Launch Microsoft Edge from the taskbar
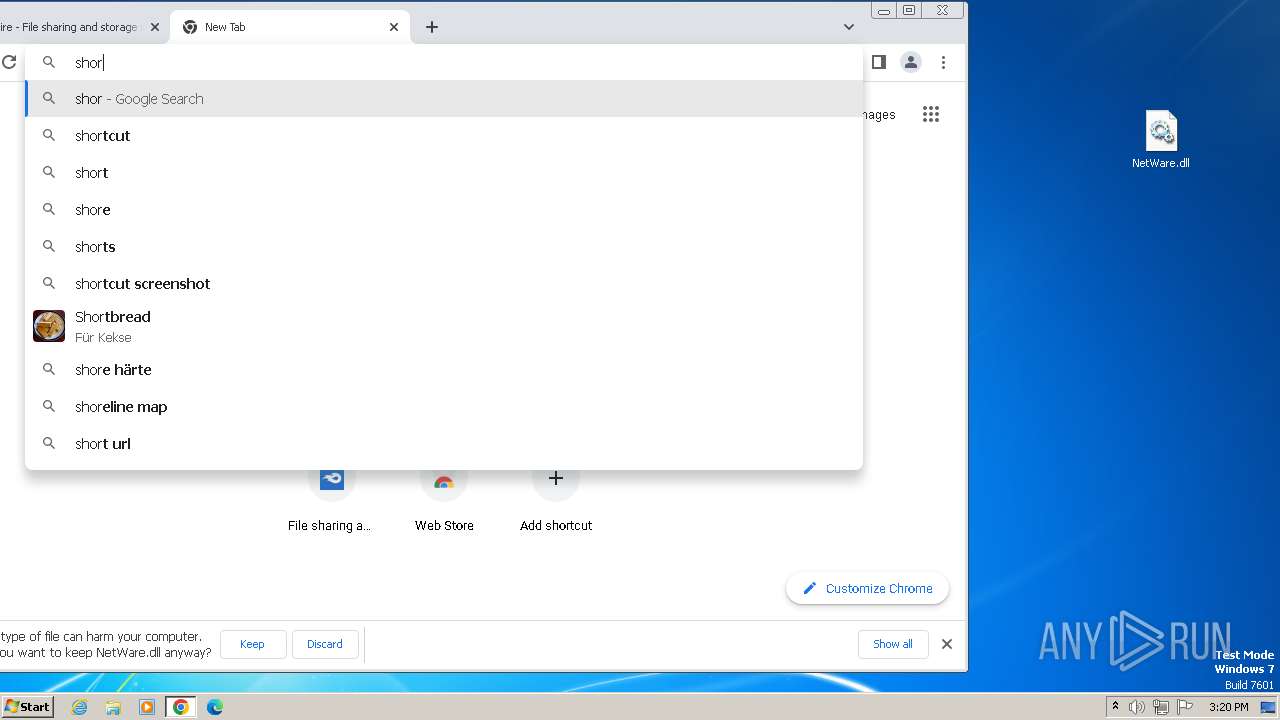 click(215, 707)
